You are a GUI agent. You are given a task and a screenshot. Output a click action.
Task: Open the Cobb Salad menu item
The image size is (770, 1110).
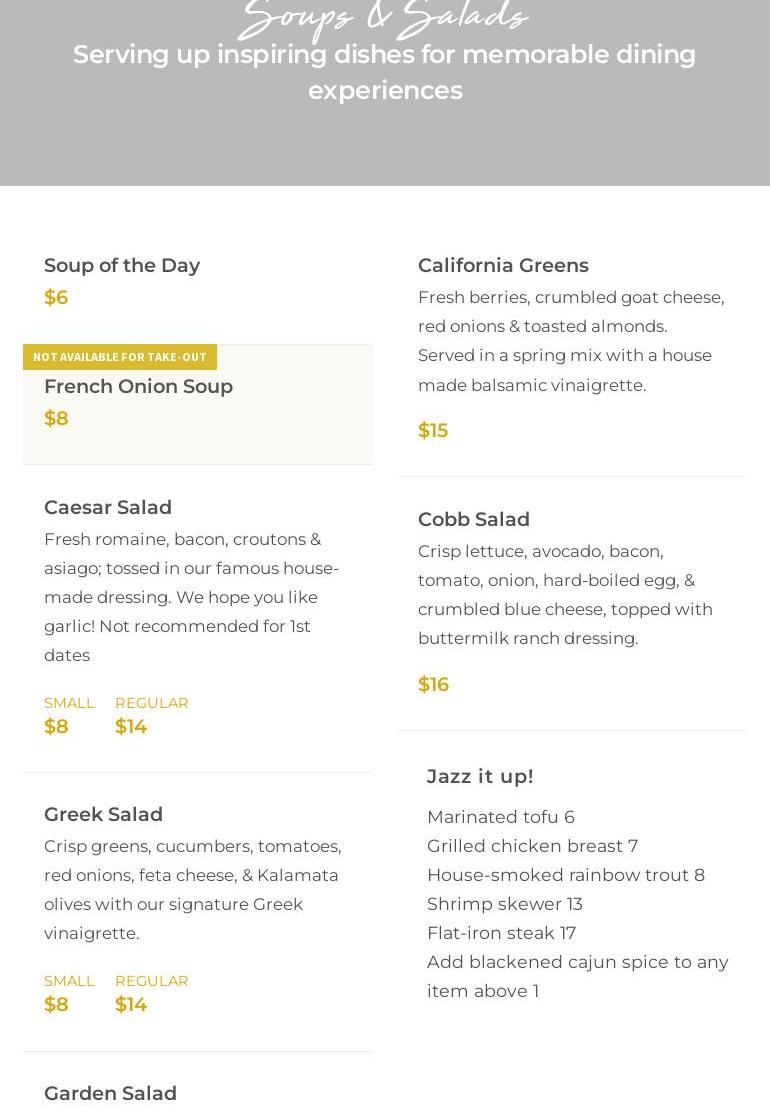(474, 519)
